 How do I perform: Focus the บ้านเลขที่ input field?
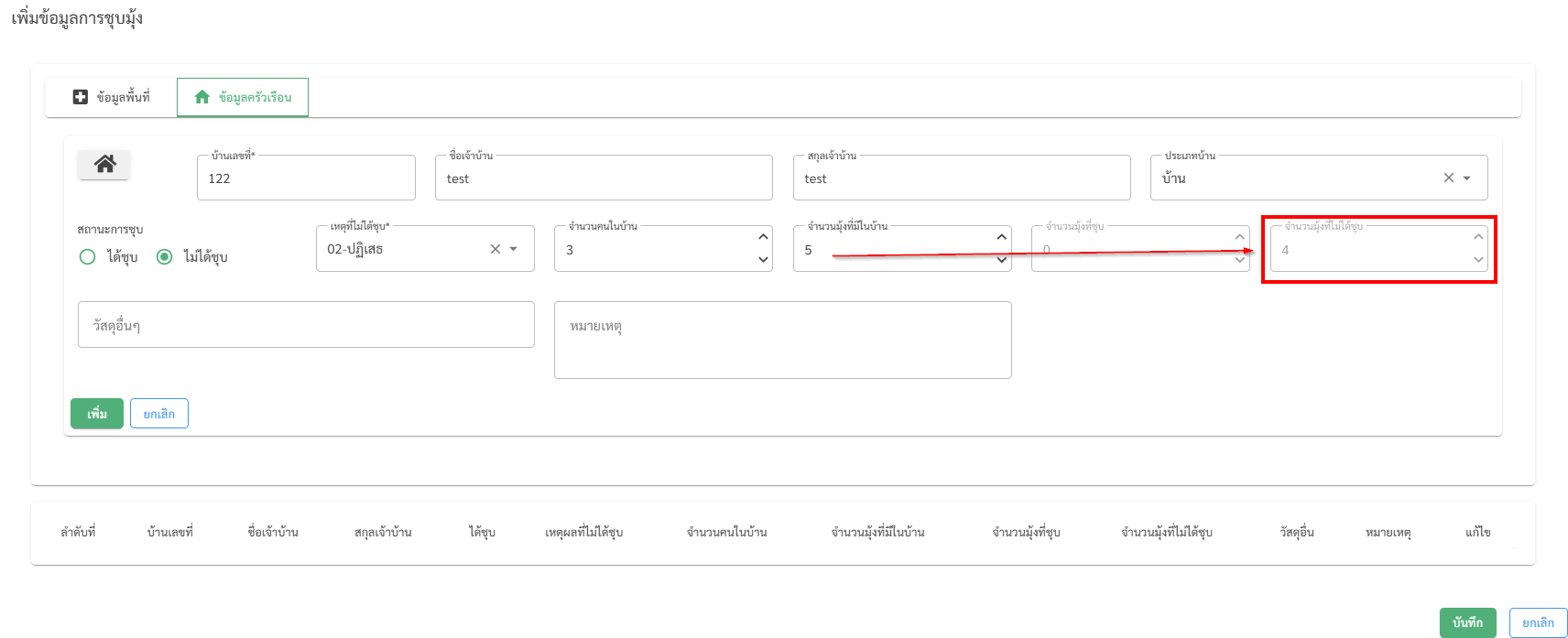coord(306,178)
